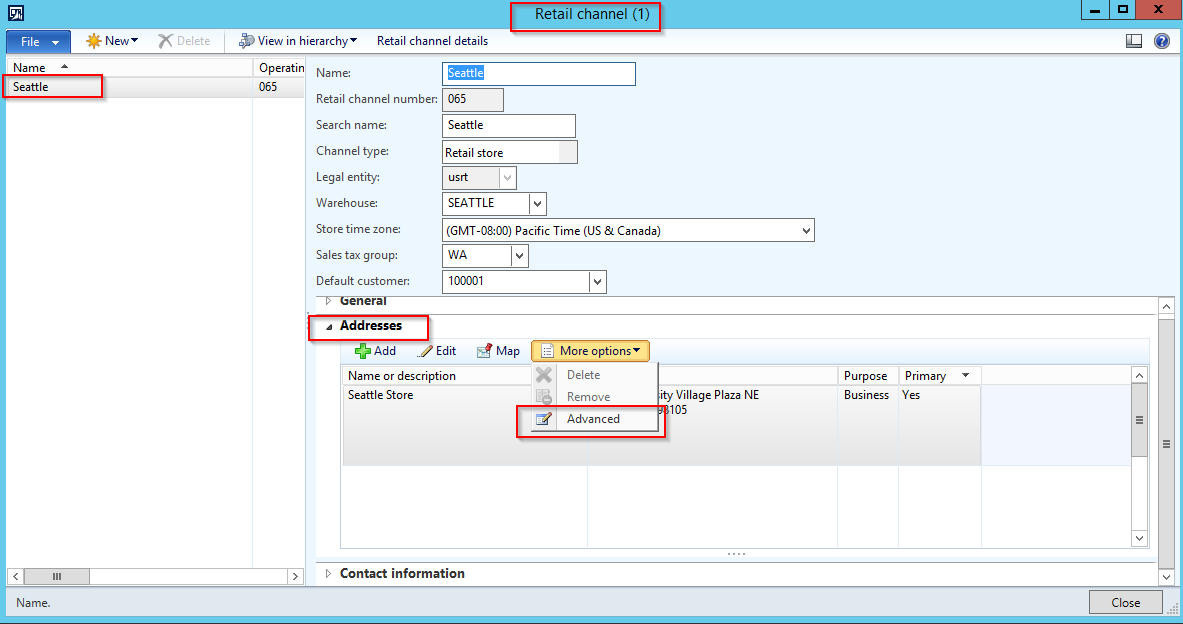Click the View in hierarchy icon
The image size is (1183, 624).
245,41
